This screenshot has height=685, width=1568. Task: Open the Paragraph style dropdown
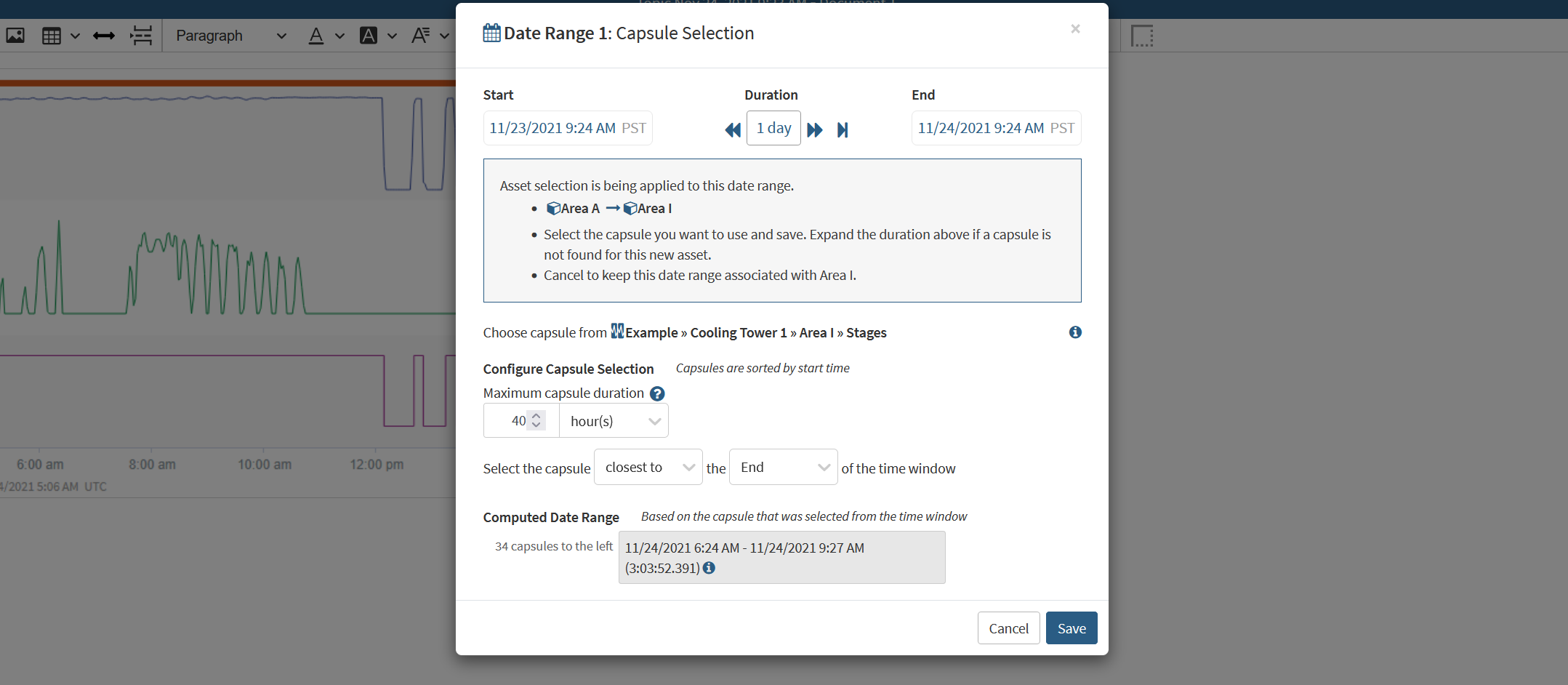pos(230,36)
